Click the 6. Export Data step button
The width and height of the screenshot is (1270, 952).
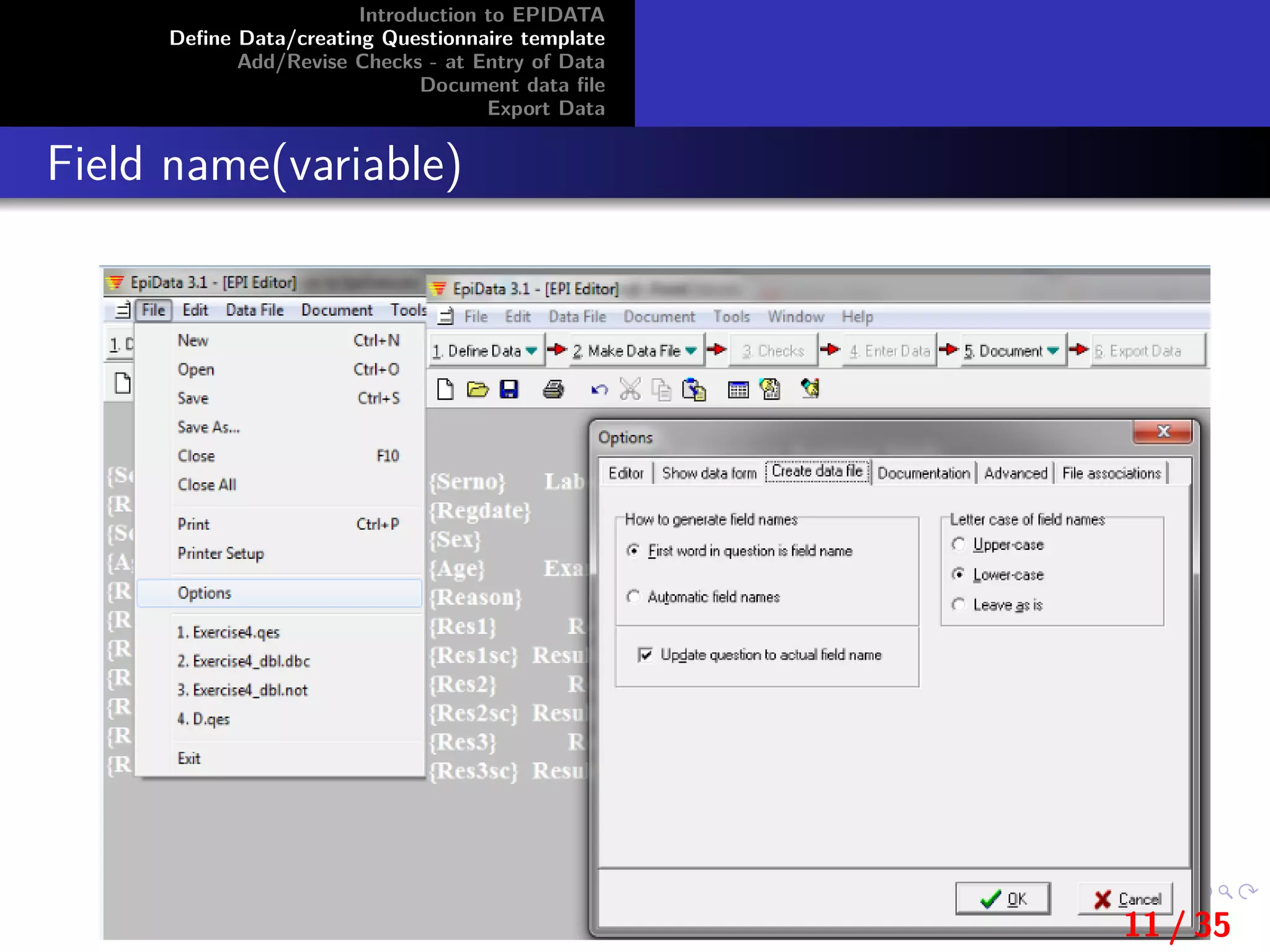1147,351
